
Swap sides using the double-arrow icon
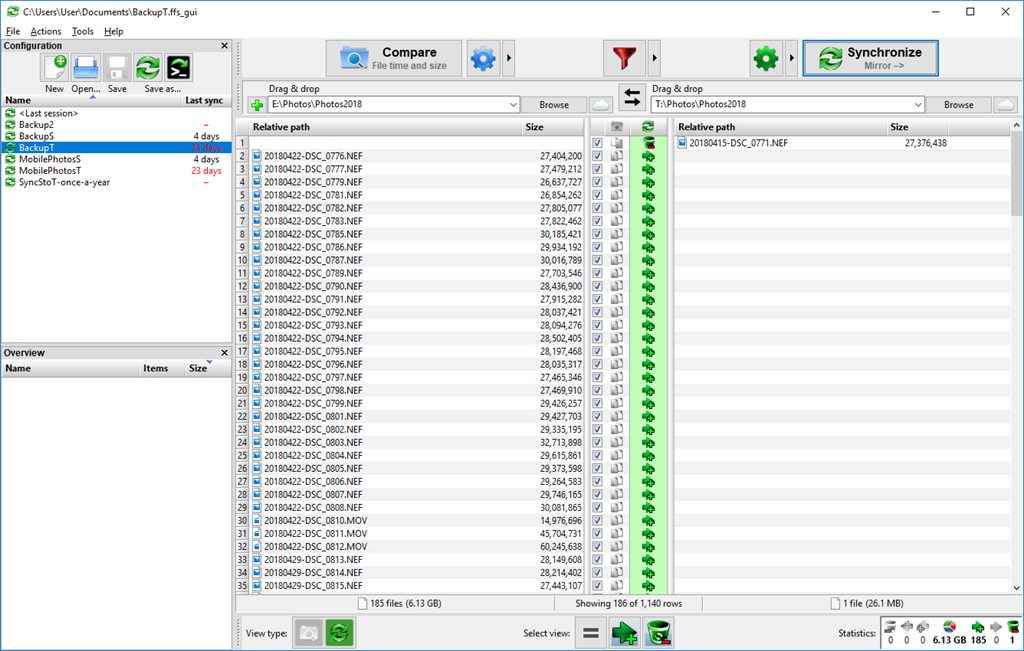(x=632, y=98)
